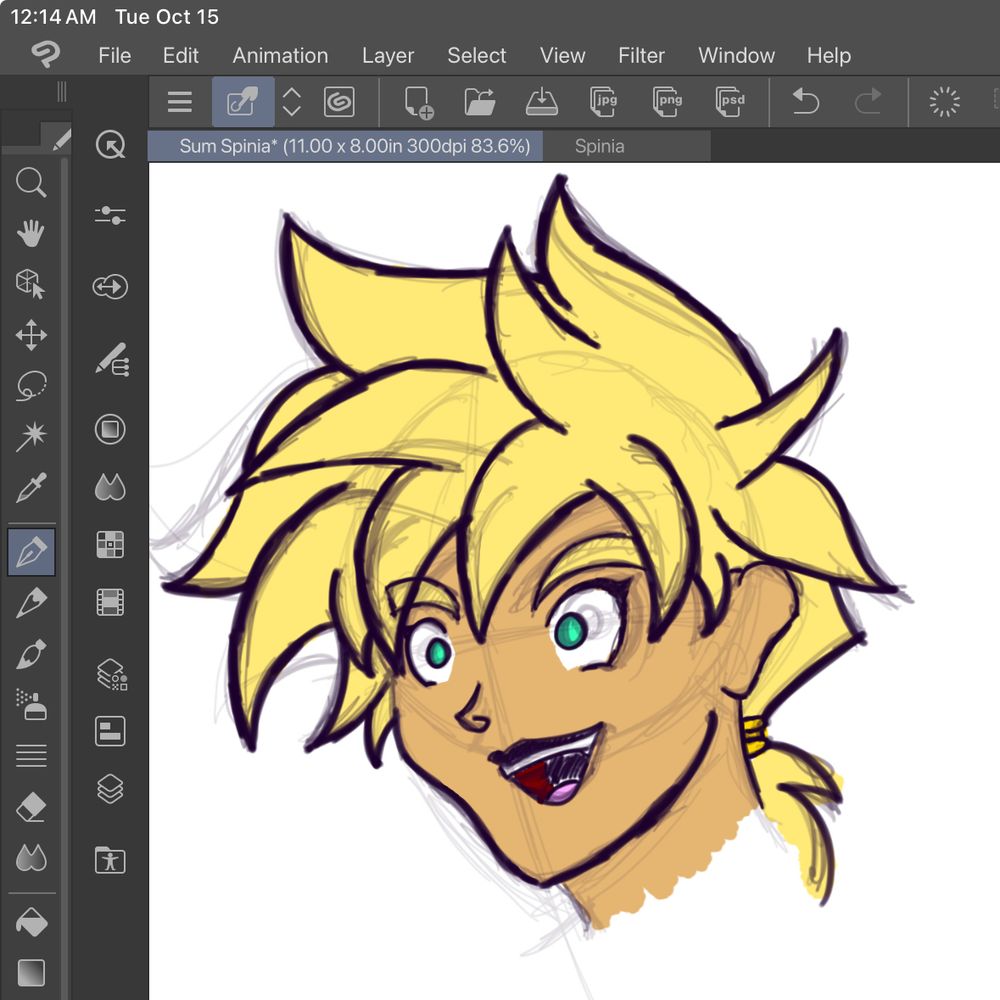Screen dimensions: 1000x1000
Task: Click the Export as PNG icon
Action: tap(667, 101)
